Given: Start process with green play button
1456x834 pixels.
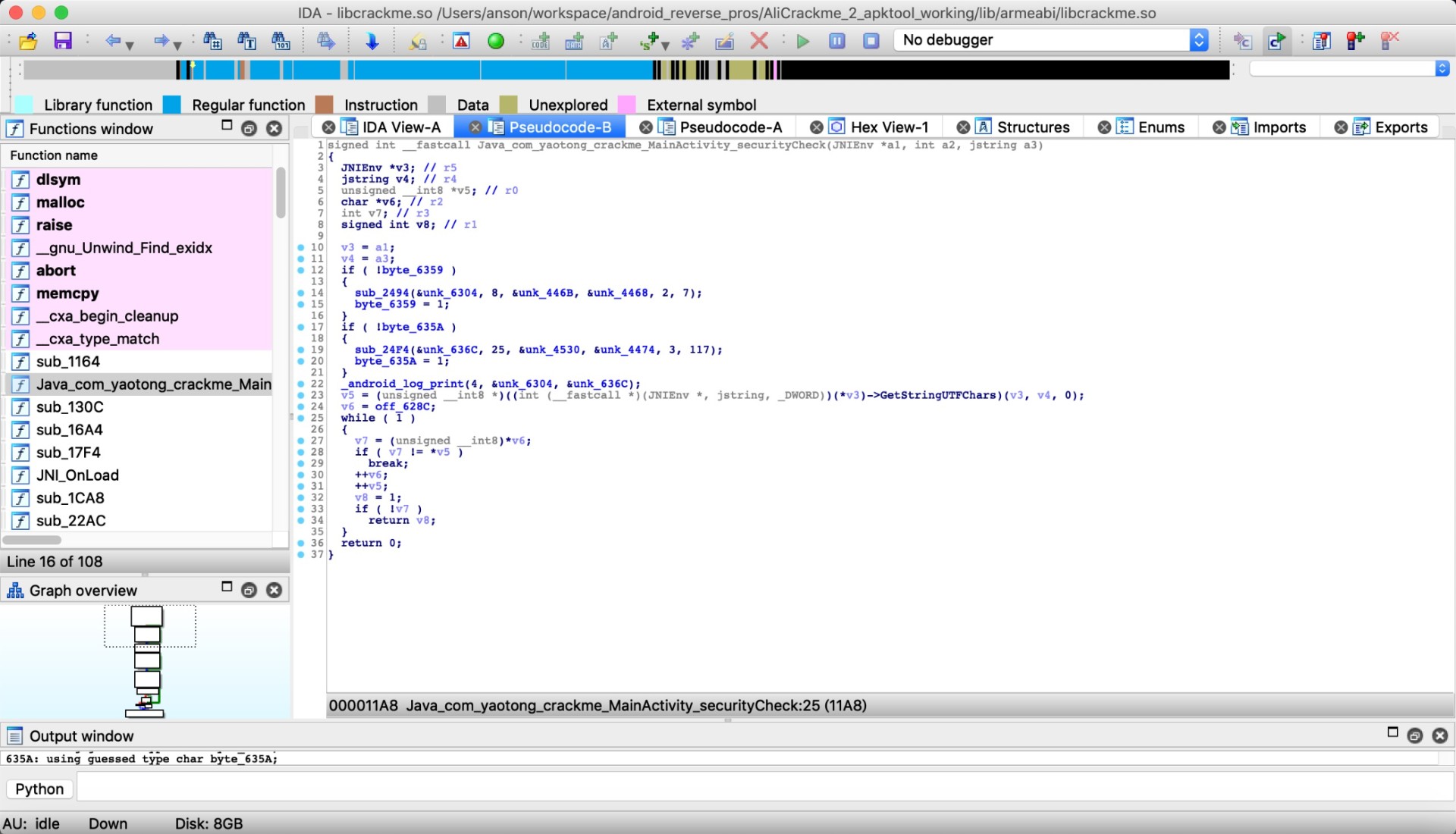Looking at the screenshot, I should 803,41.
